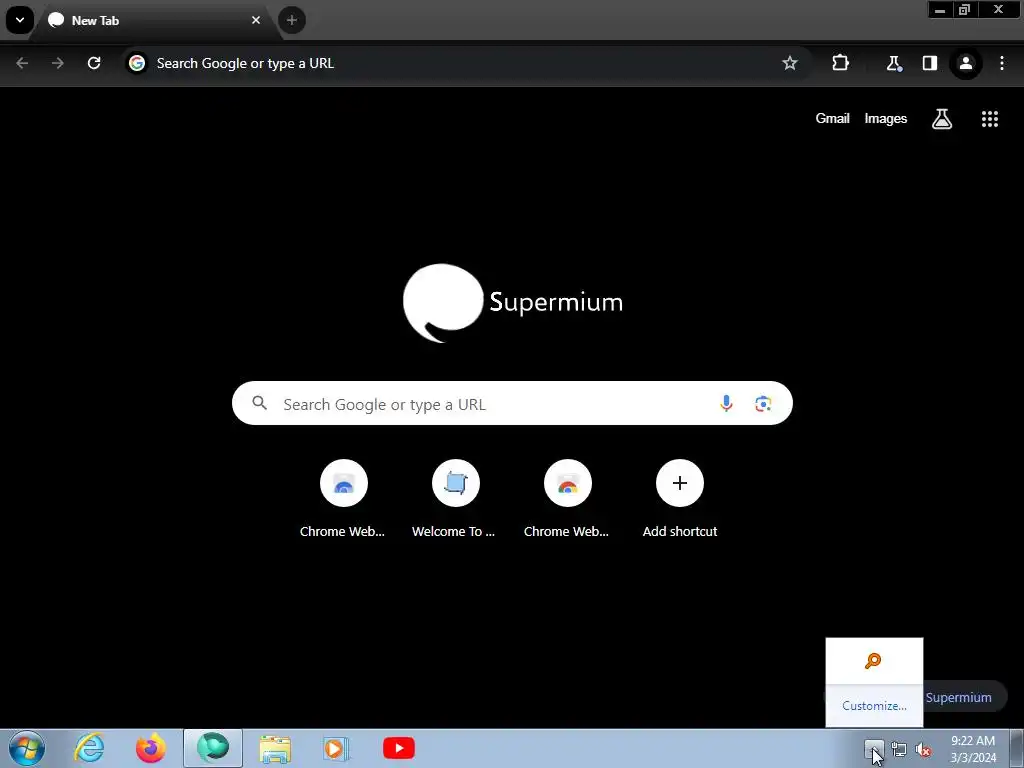Image resolution: width=1024 pixels, height=768 pixels.
Task: Click the Supermium logo
Action: point(513,303)
